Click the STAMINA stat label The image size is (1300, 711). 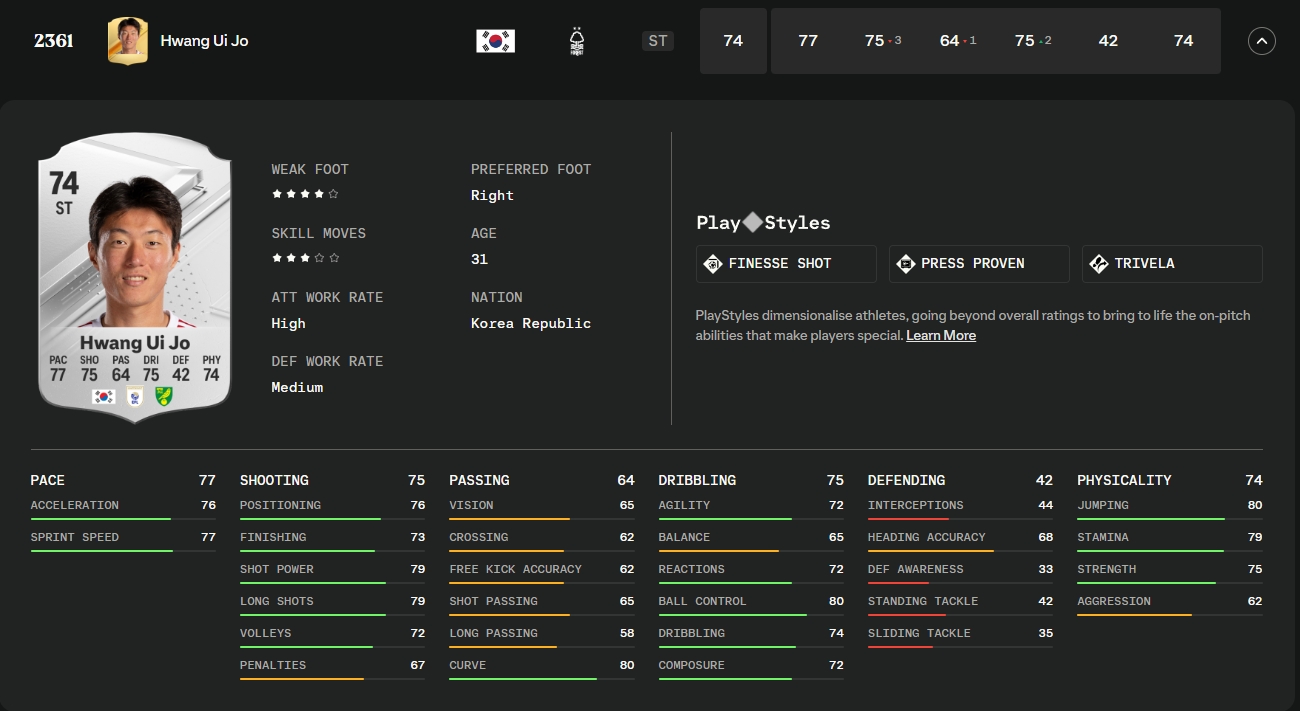(x=1103, y=537)
